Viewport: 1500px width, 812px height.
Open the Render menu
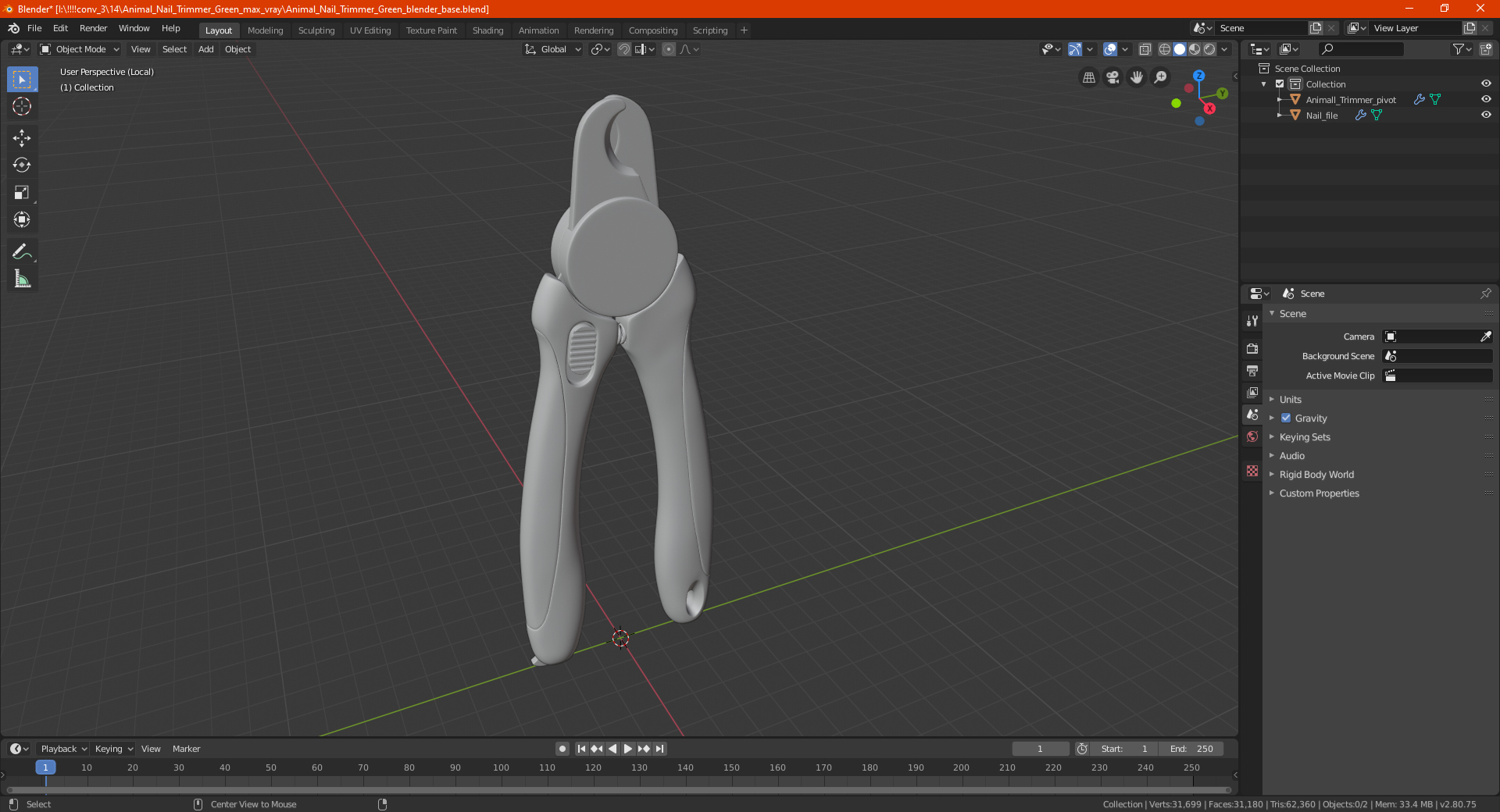point(93,28)
